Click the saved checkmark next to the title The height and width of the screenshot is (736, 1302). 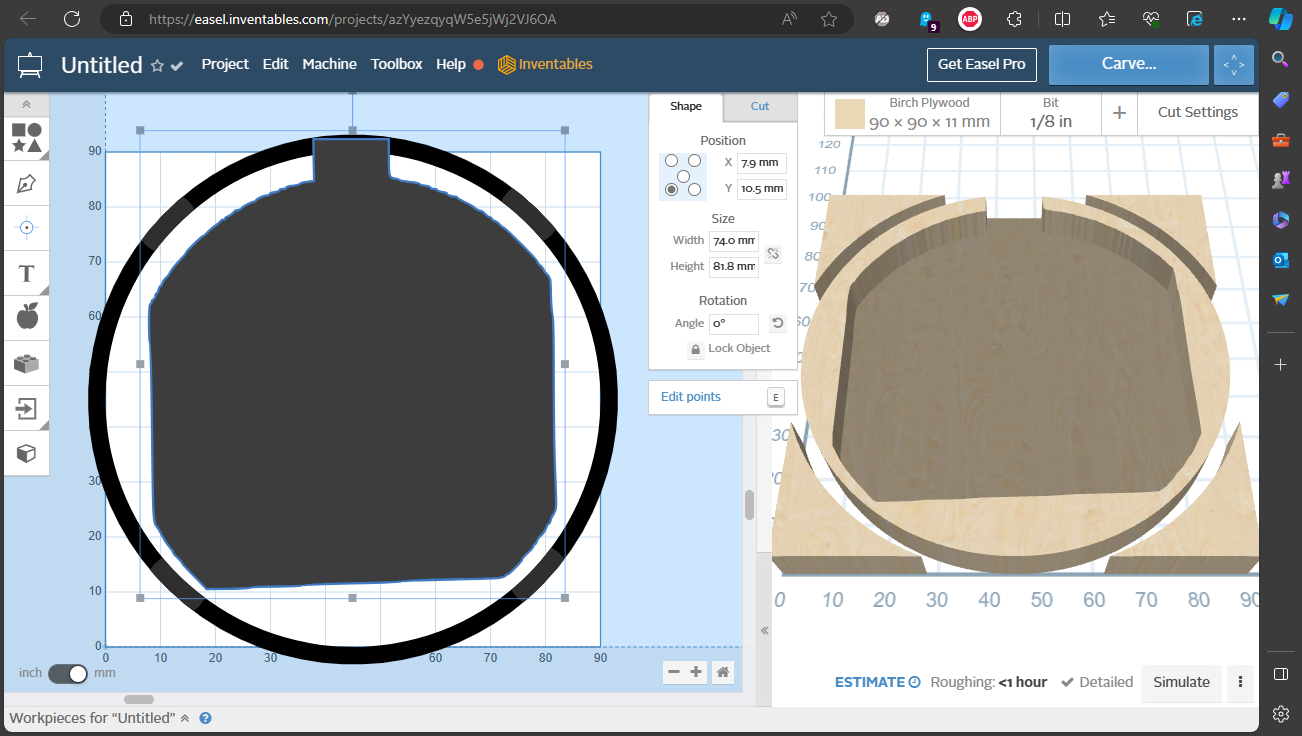coord(177,65)
